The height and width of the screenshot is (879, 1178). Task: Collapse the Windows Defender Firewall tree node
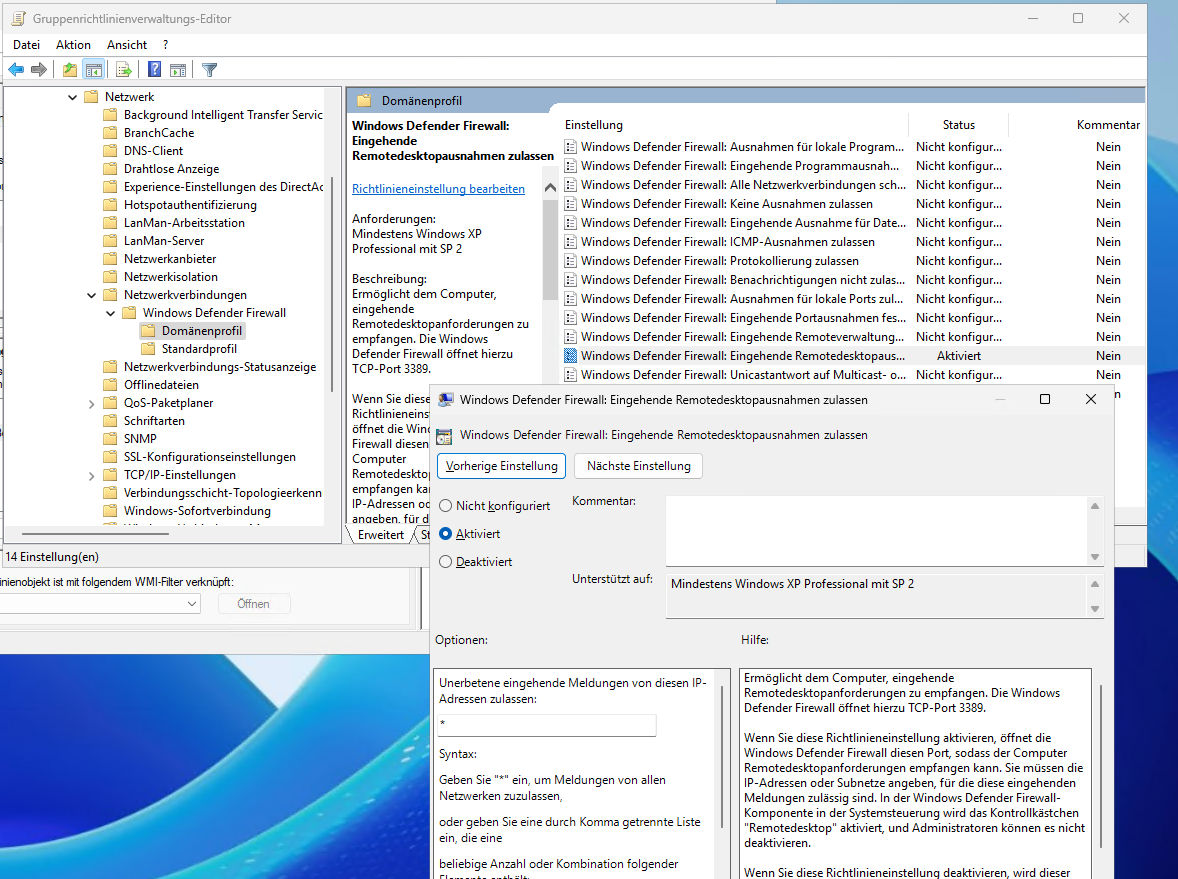pos(110,313)
